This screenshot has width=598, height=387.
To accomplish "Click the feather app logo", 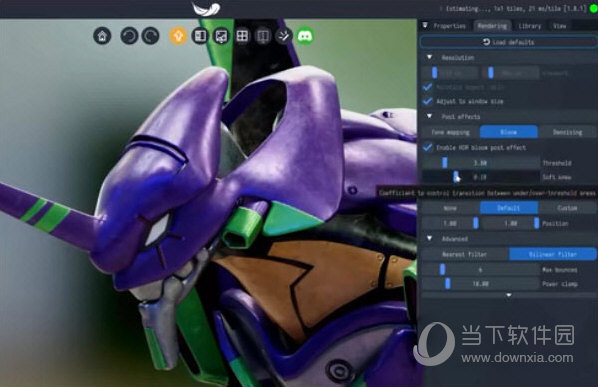I will (206, 9).
